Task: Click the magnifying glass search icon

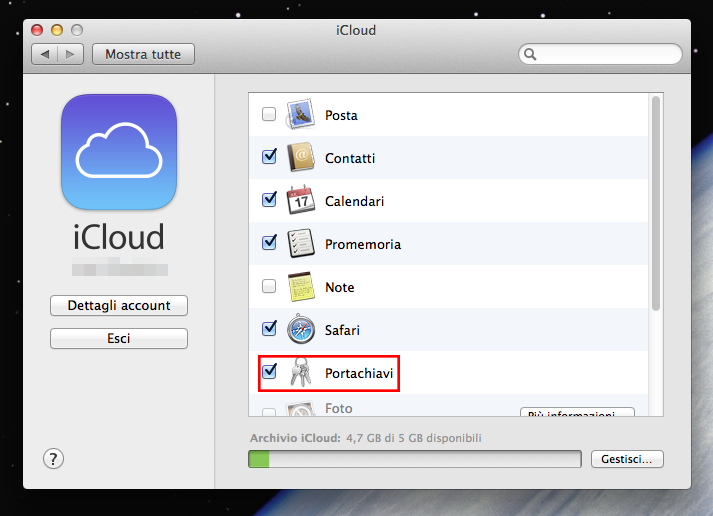Action: 530,54
